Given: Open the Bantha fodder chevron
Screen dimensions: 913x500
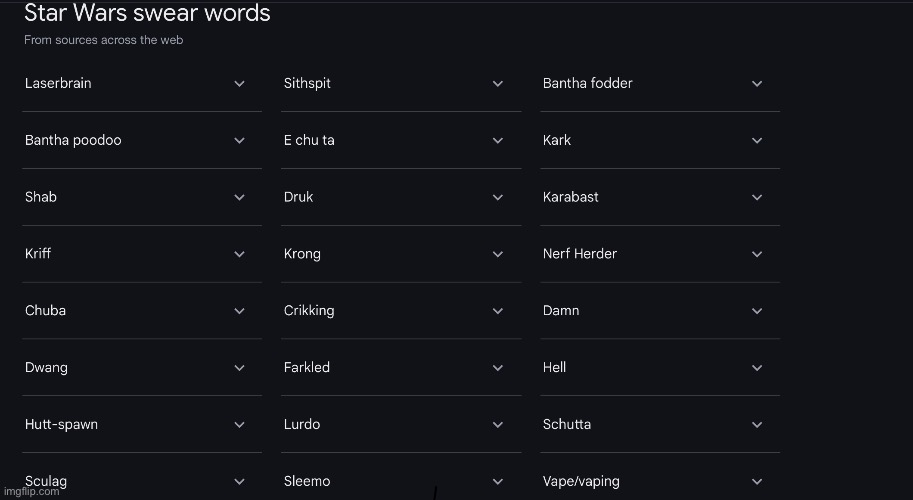Looking at the screenshot, I should coord(757,84).
